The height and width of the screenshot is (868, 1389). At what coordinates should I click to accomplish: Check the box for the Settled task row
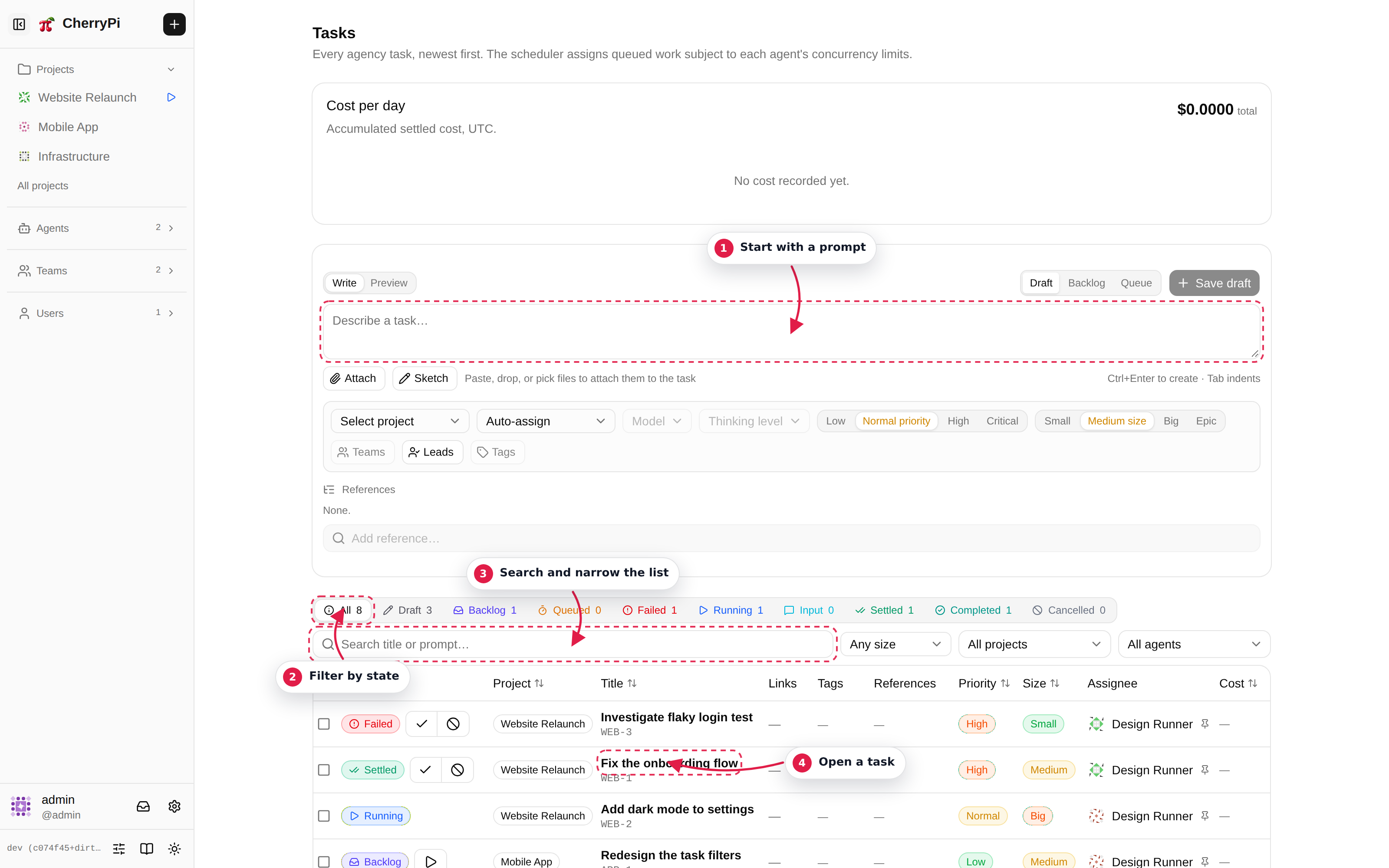point(324,770)
